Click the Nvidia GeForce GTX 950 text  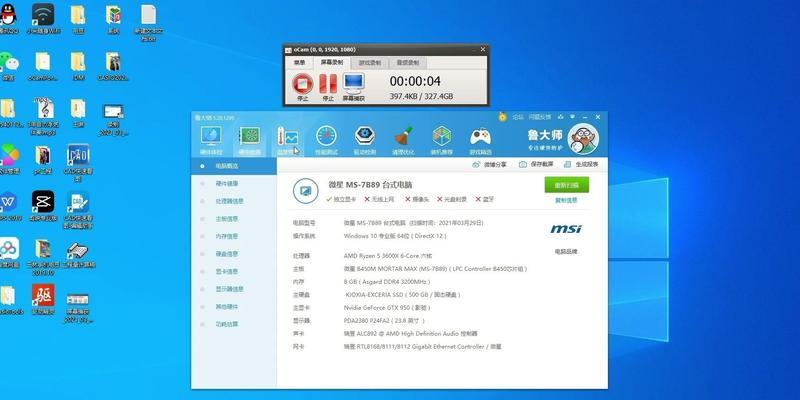387,308
